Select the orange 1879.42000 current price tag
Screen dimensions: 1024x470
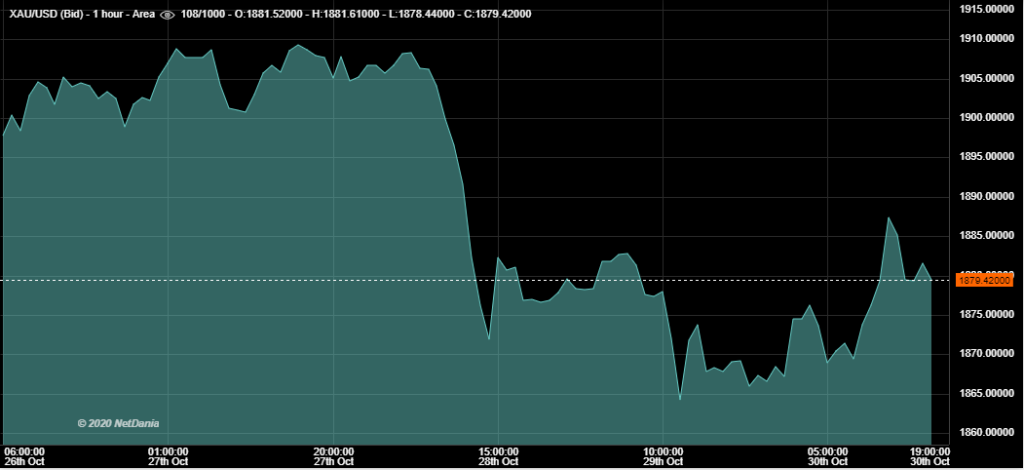tap(984, 281)
